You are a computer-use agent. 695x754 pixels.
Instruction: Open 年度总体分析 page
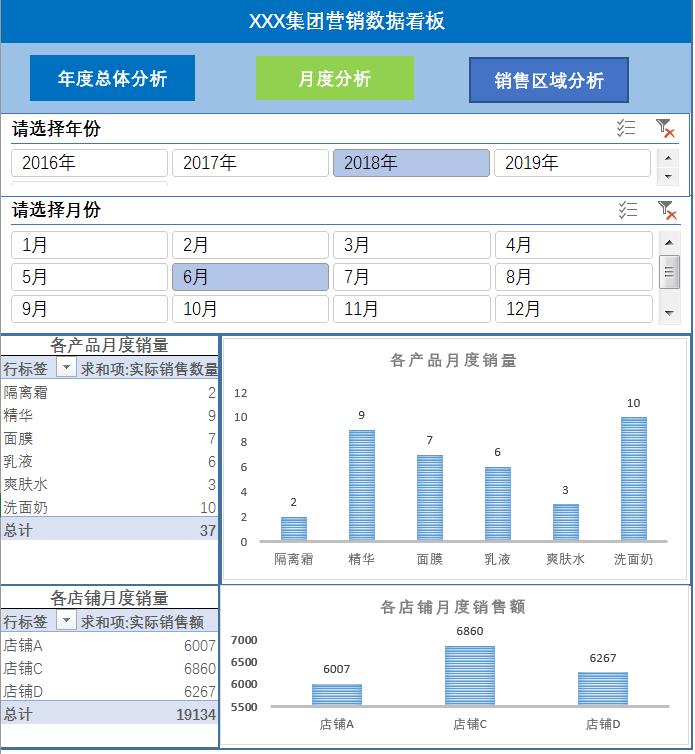coord(113,78)
